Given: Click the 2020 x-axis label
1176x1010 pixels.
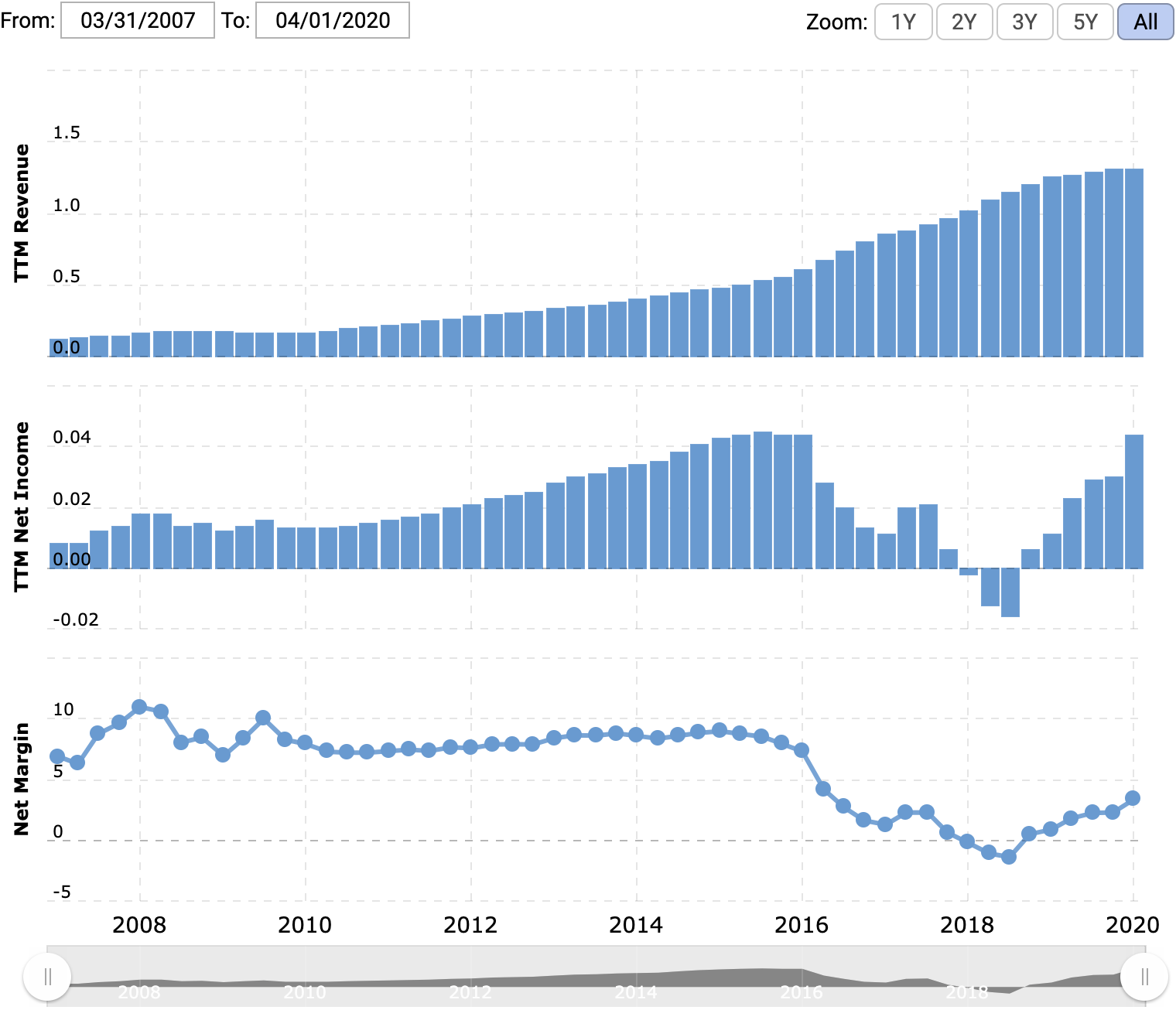Looking at the screenshot, I should (1133, 925).
